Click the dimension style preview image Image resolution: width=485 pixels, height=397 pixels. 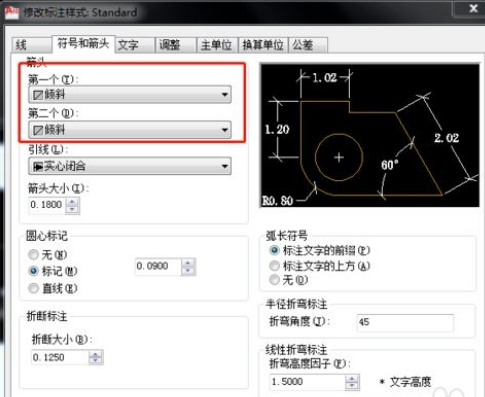[x=370, y=135]
